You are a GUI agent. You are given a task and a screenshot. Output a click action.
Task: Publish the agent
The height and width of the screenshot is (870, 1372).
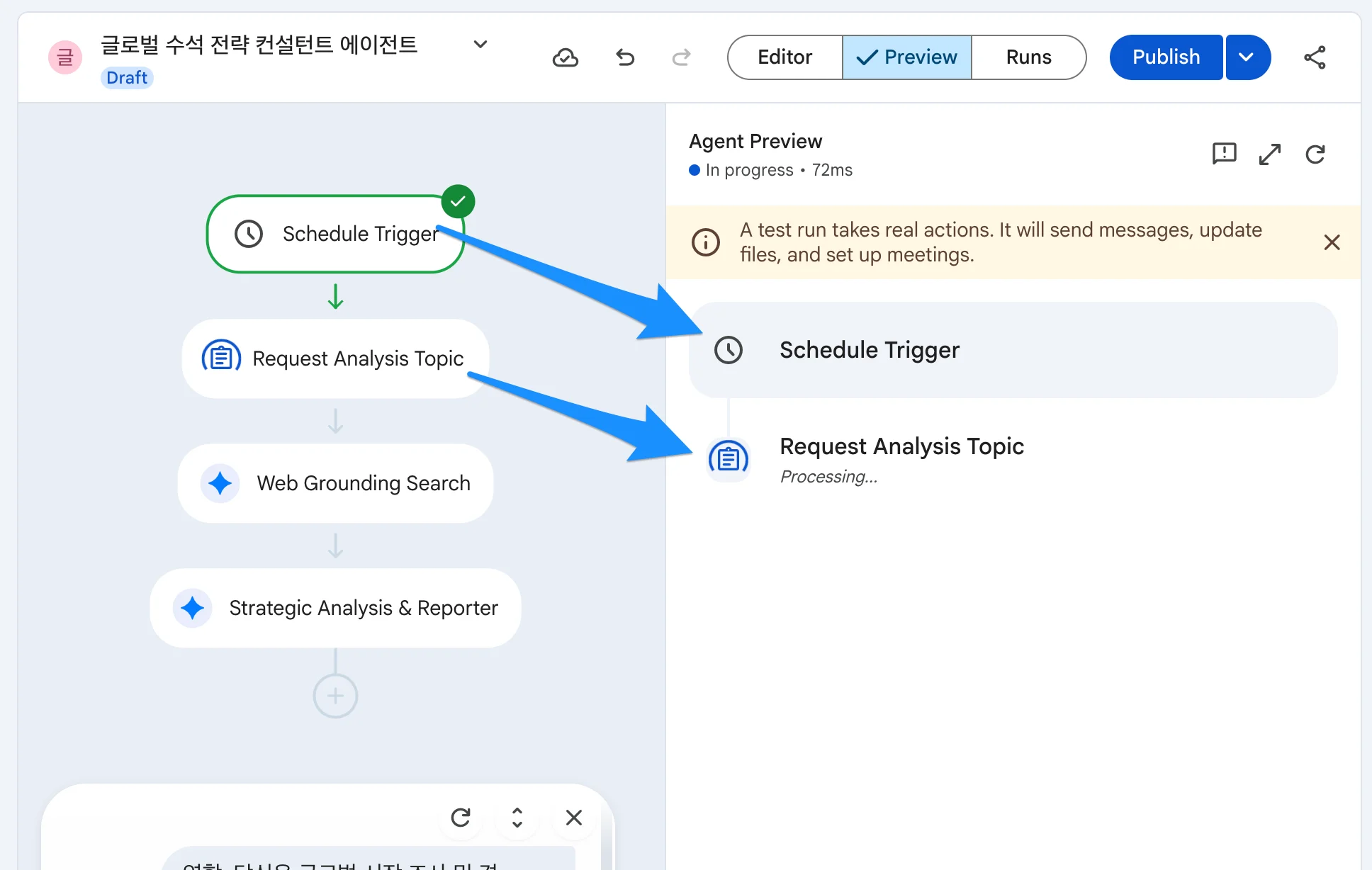point(1166,57)
